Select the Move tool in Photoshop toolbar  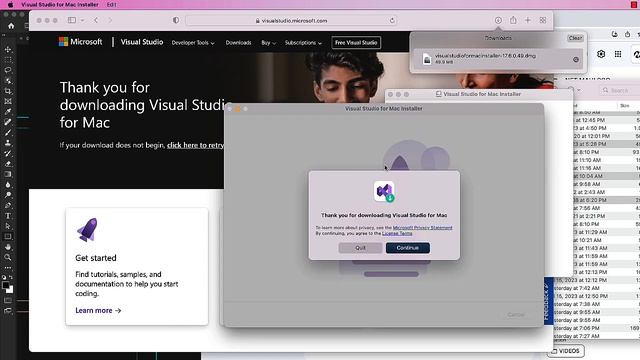click(x=8, y=49)
